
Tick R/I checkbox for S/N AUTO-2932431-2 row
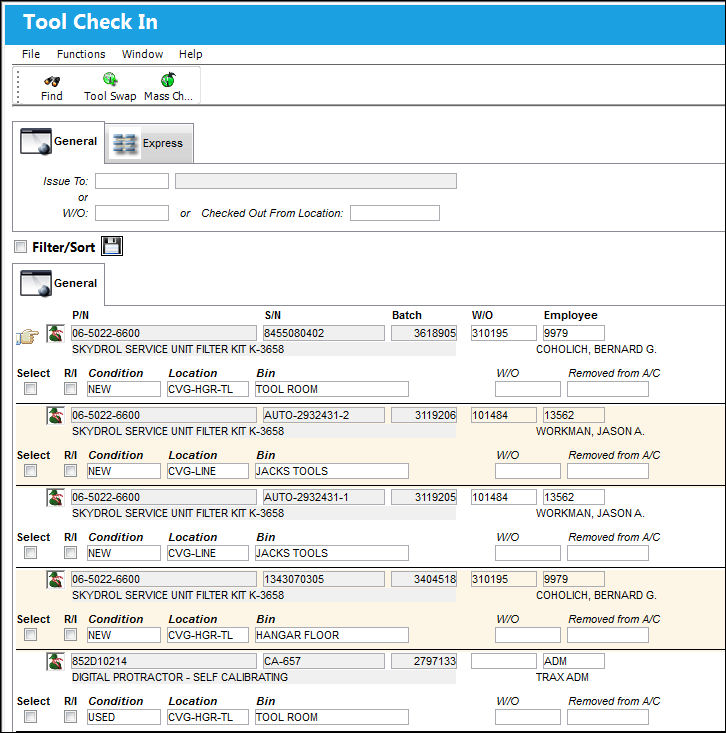click(71, 470)
